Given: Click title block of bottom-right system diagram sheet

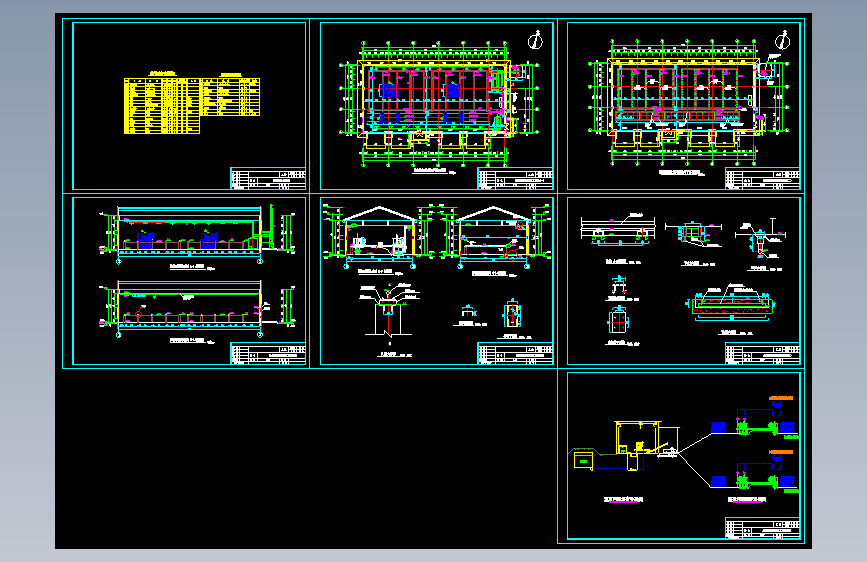Looking at the screenshot, I should click(762, 528).
